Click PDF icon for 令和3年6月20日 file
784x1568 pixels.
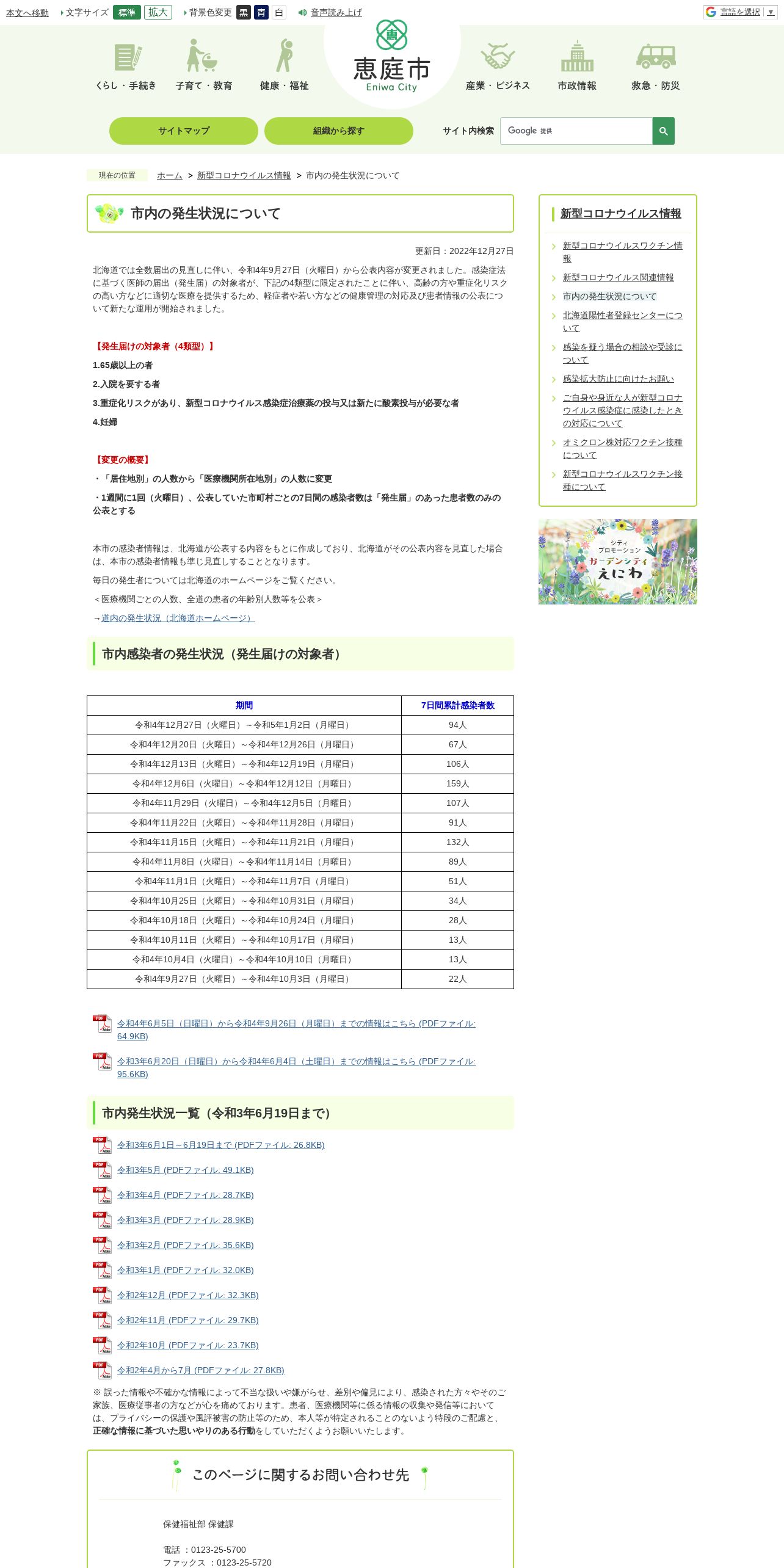pyautogui.click(x=103, y=1062)
